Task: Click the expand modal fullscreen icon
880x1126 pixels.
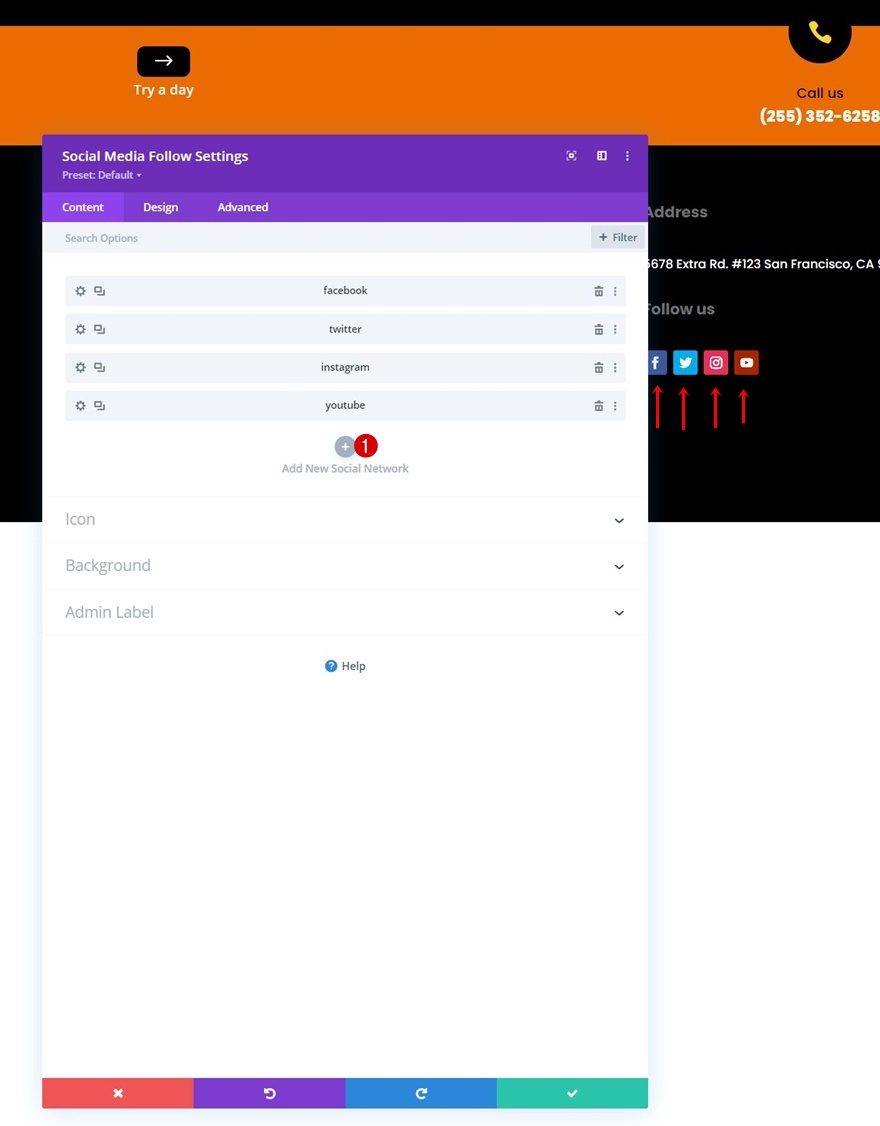Action: [x=571, y=156]
